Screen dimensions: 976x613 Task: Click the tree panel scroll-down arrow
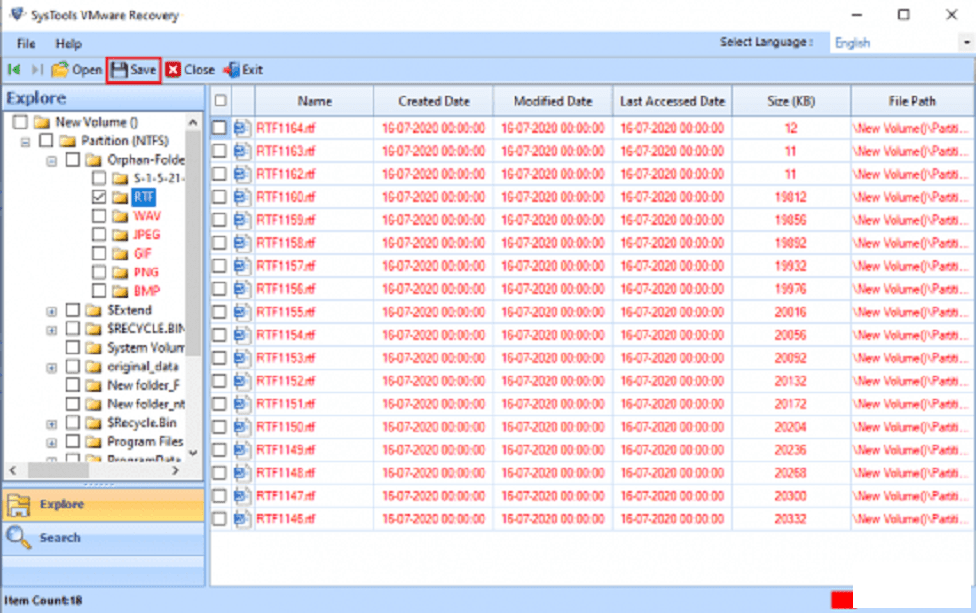click(193, 453)
